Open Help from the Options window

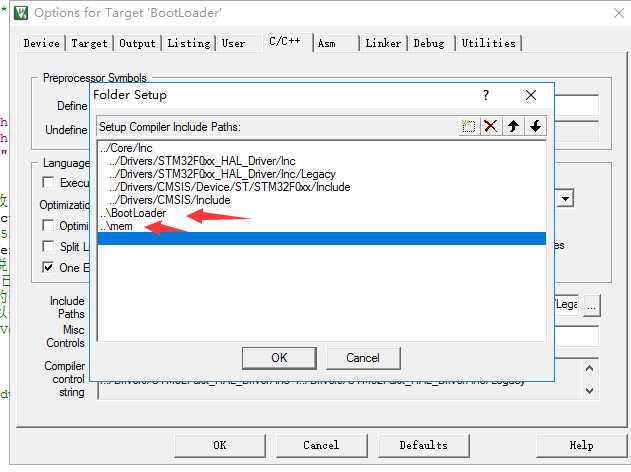pos(582,445)
